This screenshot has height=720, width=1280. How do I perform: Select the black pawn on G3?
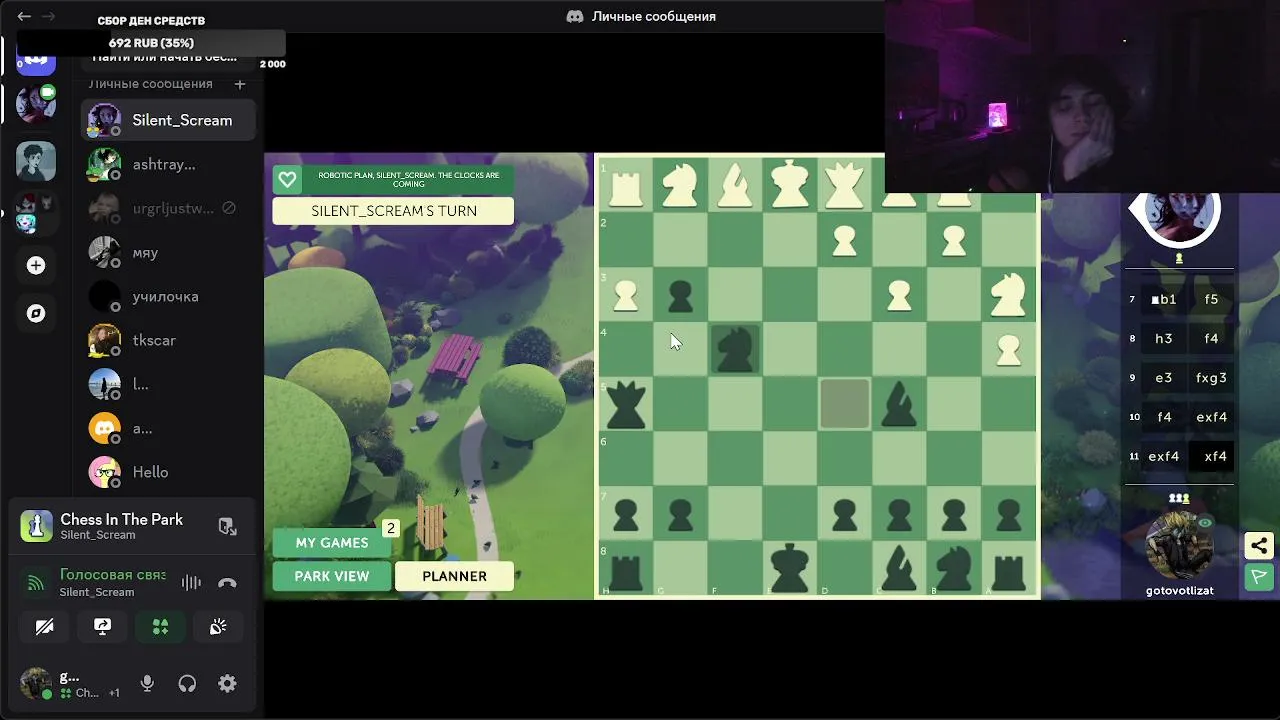[x=680, y=294]
